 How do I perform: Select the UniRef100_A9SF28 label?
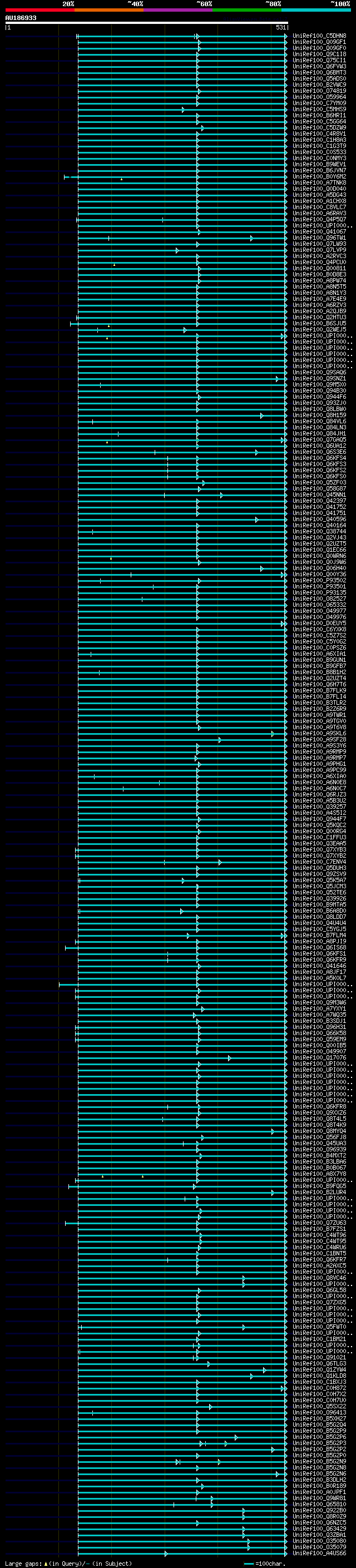tap(319, 740)
